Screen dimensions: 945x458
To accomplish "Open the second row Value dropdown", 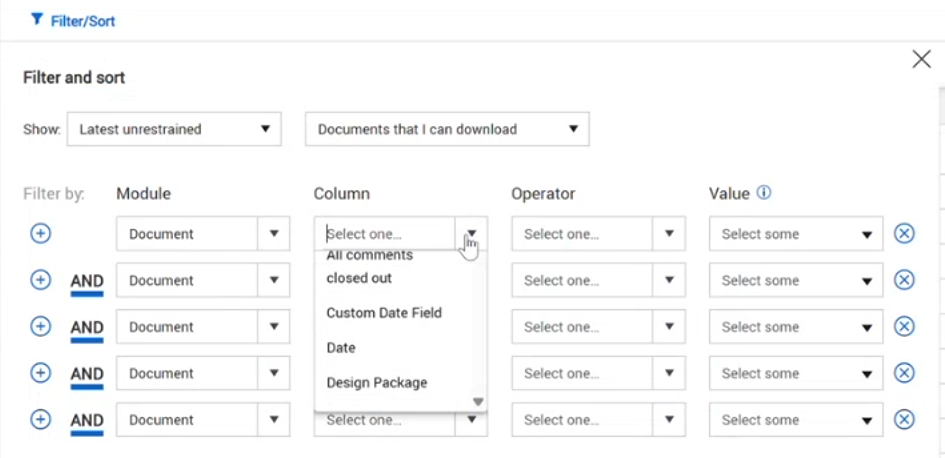I will coord(796,280).
